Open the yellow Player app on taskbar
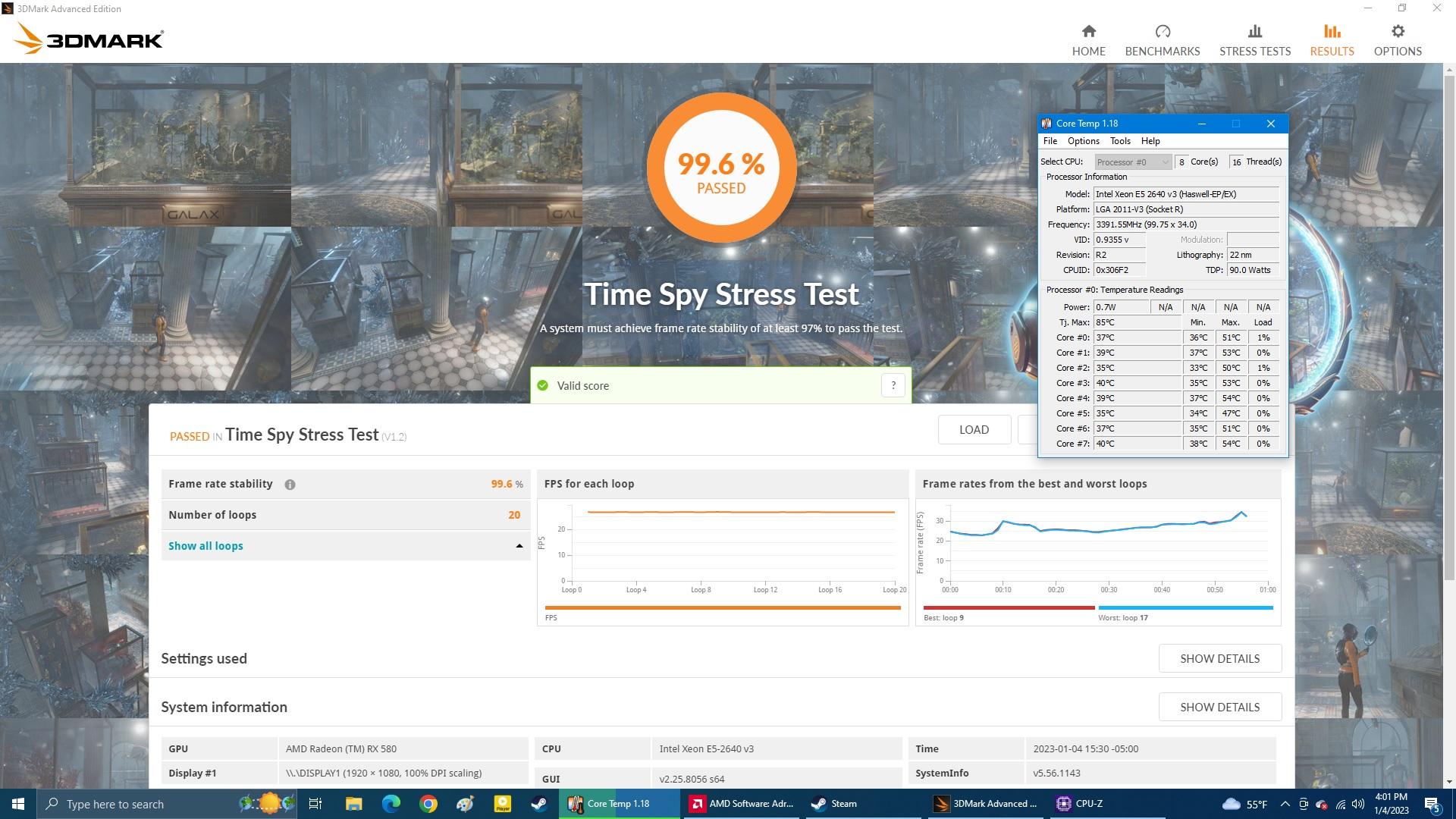1456x819 pixels. pos(502,804)
